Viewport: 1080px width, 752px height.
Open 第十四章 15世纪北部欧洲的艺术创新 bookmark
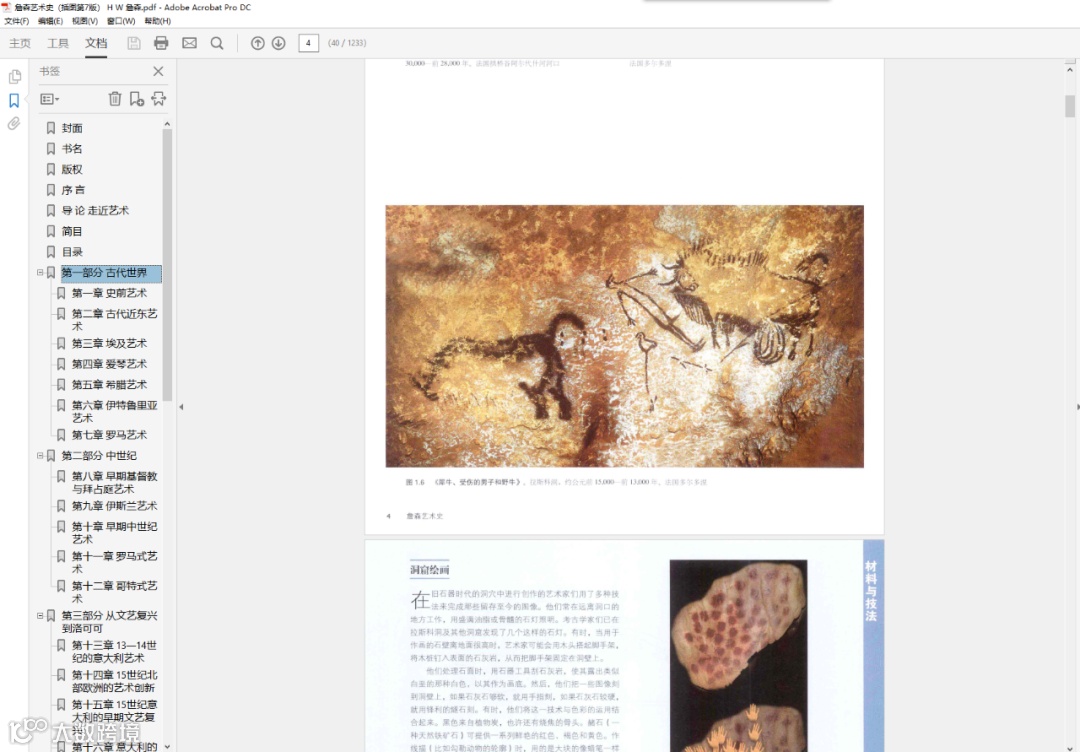115,681
